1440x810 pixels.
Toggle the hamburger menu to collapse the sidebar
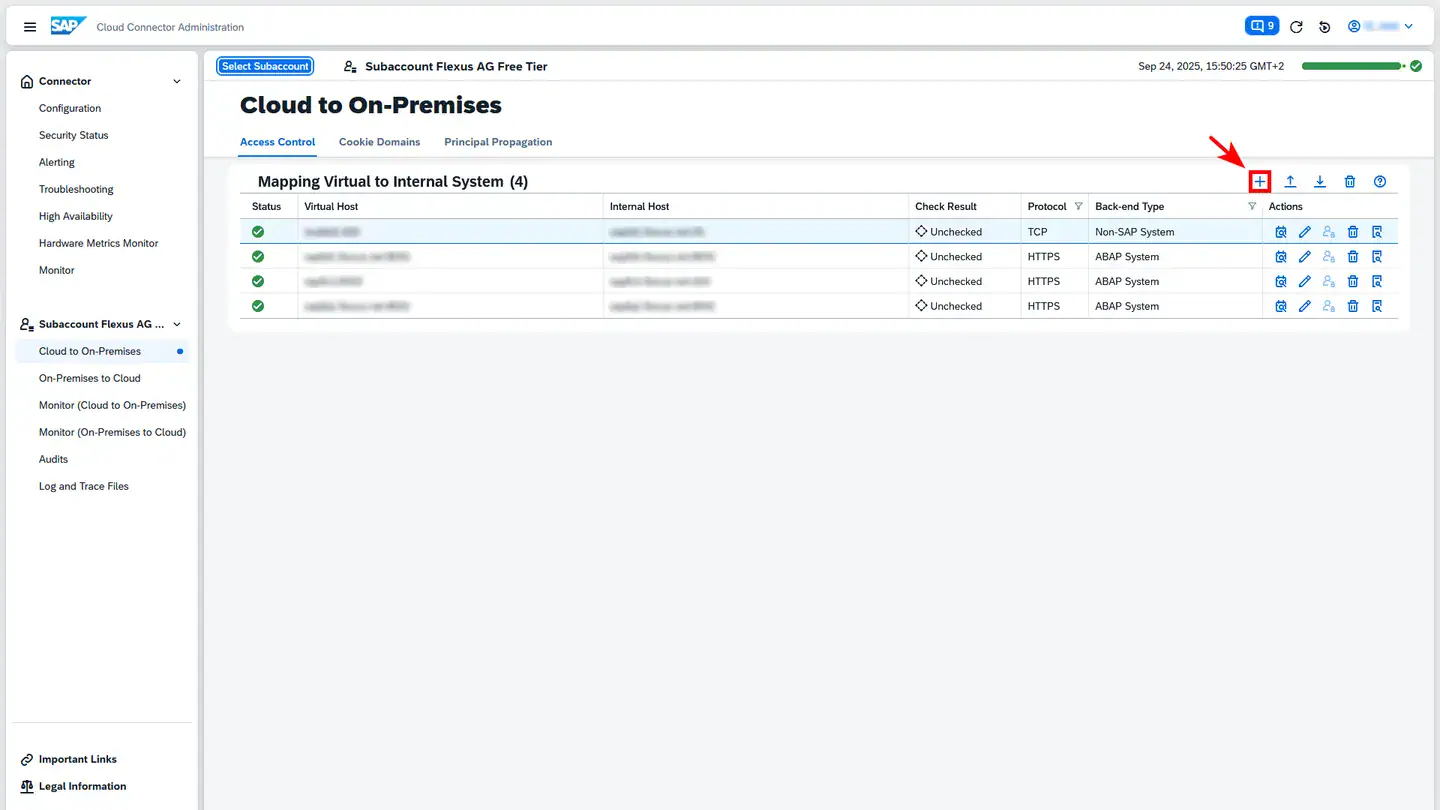(30, 27)
